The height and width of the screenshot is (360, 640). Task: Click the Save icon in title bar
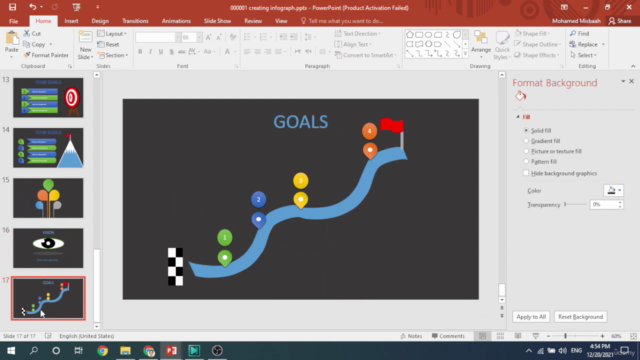click(x=12, y=7)
